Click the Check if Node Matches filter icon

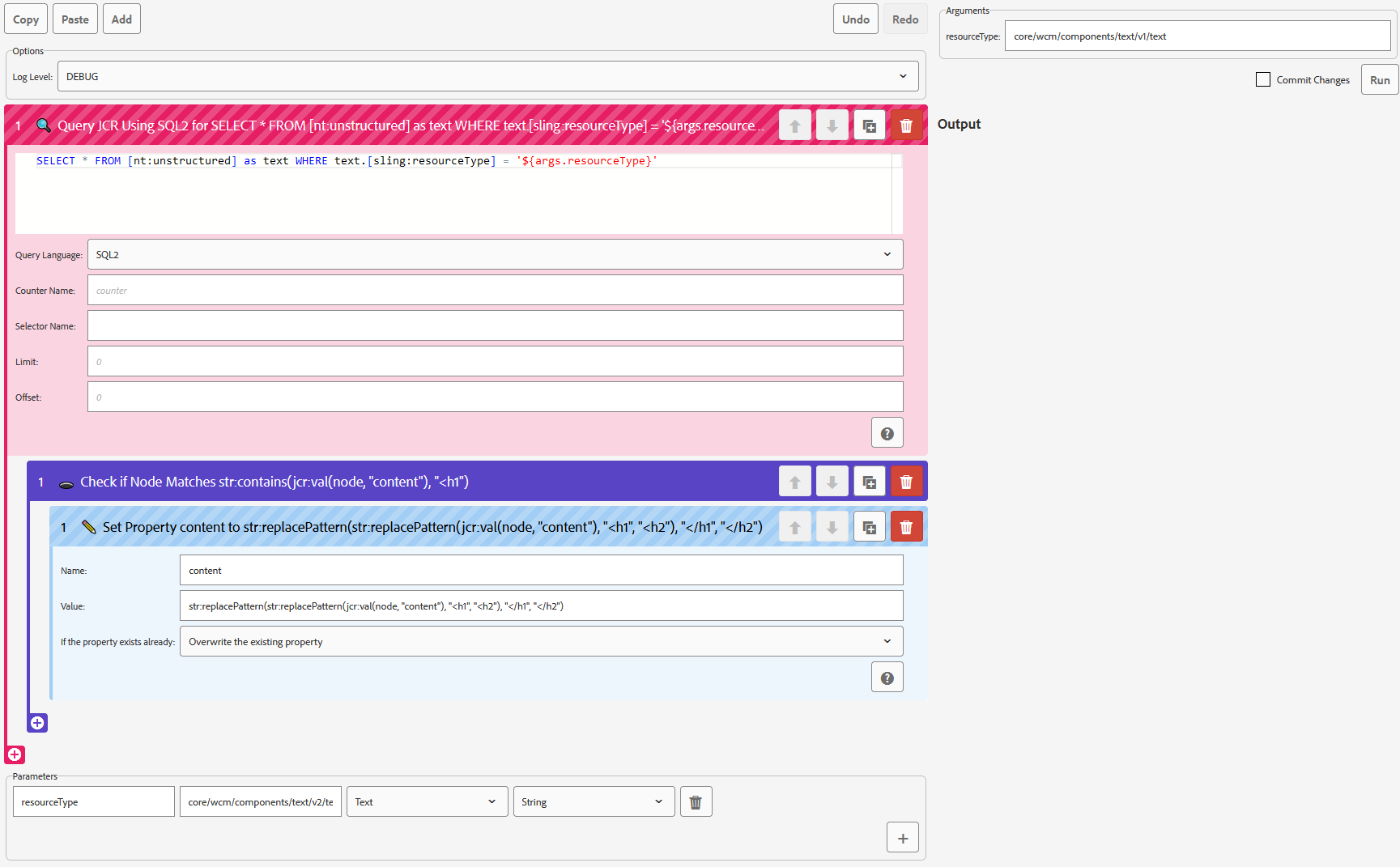click(x=66, y=484)
